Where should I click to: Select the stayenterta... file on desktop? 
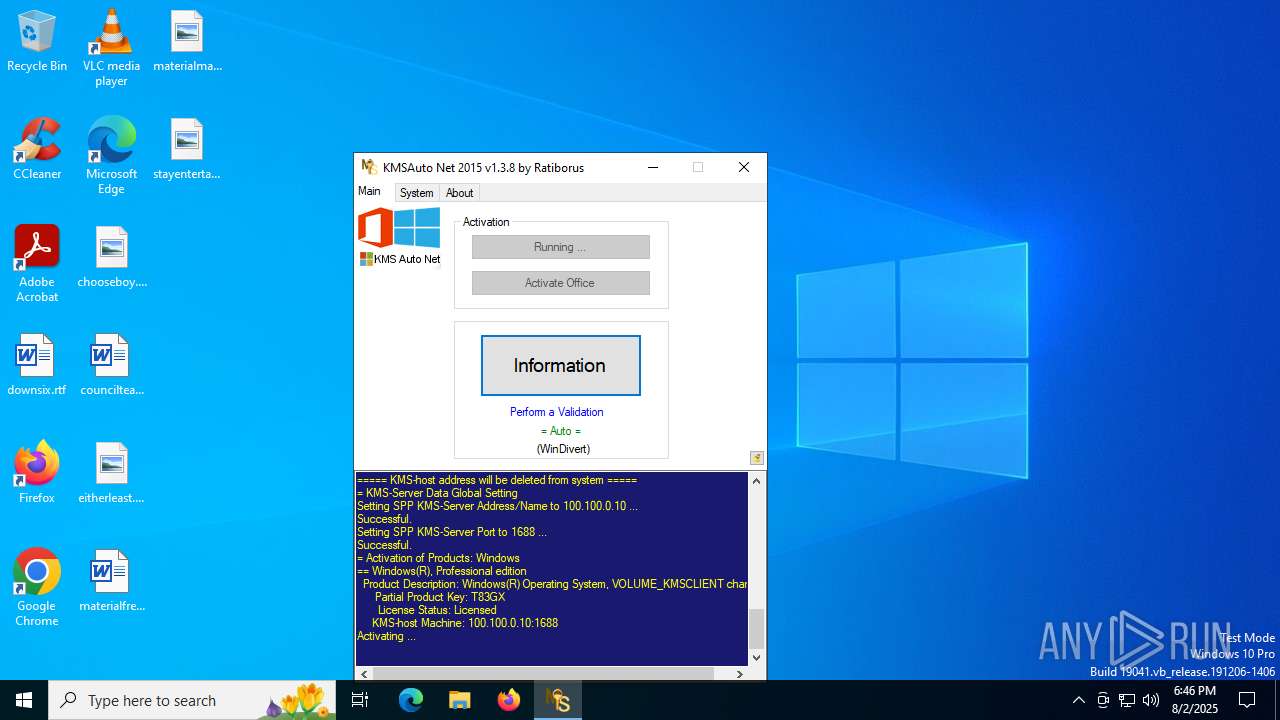[x=187, y=150]
